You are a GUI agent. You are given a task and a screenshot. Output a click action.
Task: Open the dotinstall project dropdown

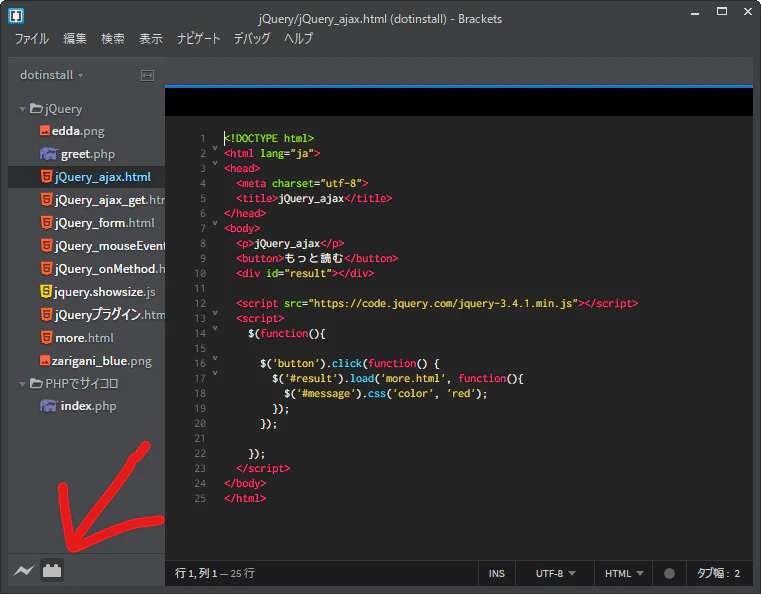tap(51, 75)
